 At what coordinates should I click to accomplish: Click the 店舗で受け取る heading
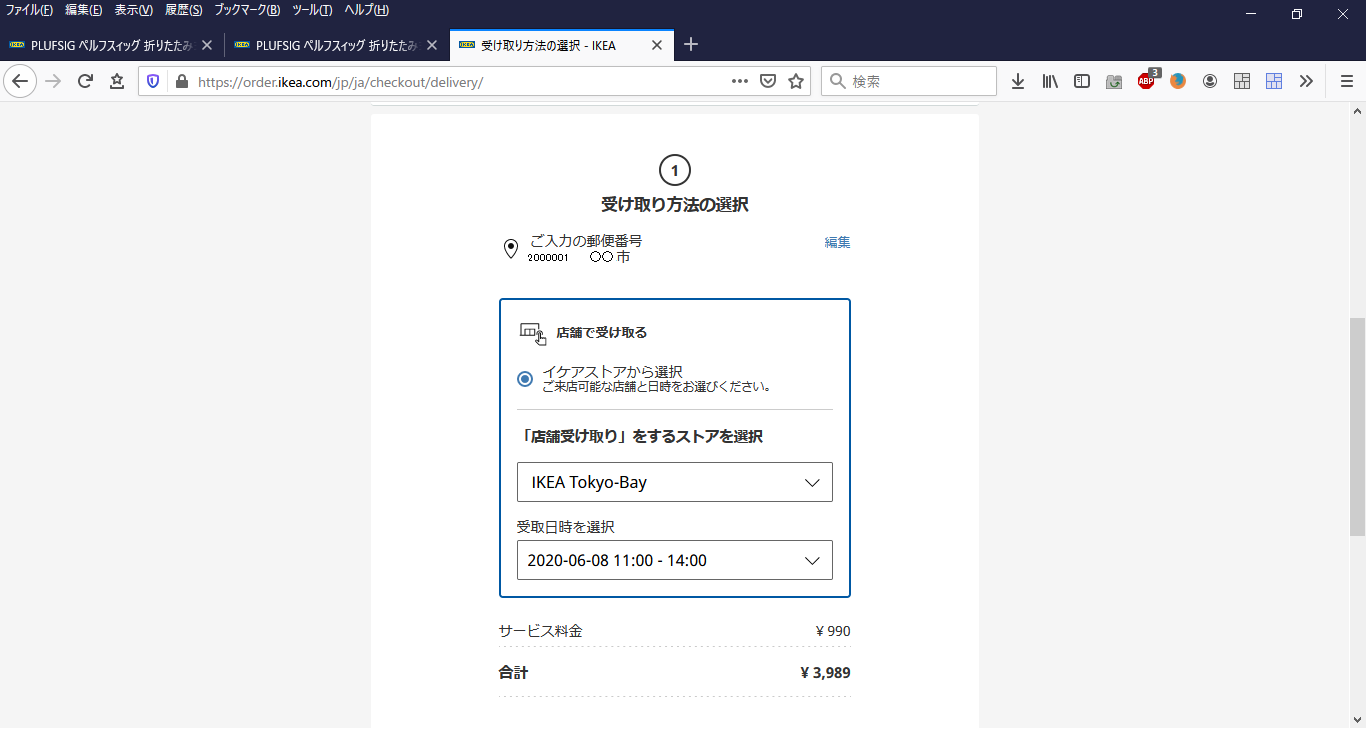602,333
